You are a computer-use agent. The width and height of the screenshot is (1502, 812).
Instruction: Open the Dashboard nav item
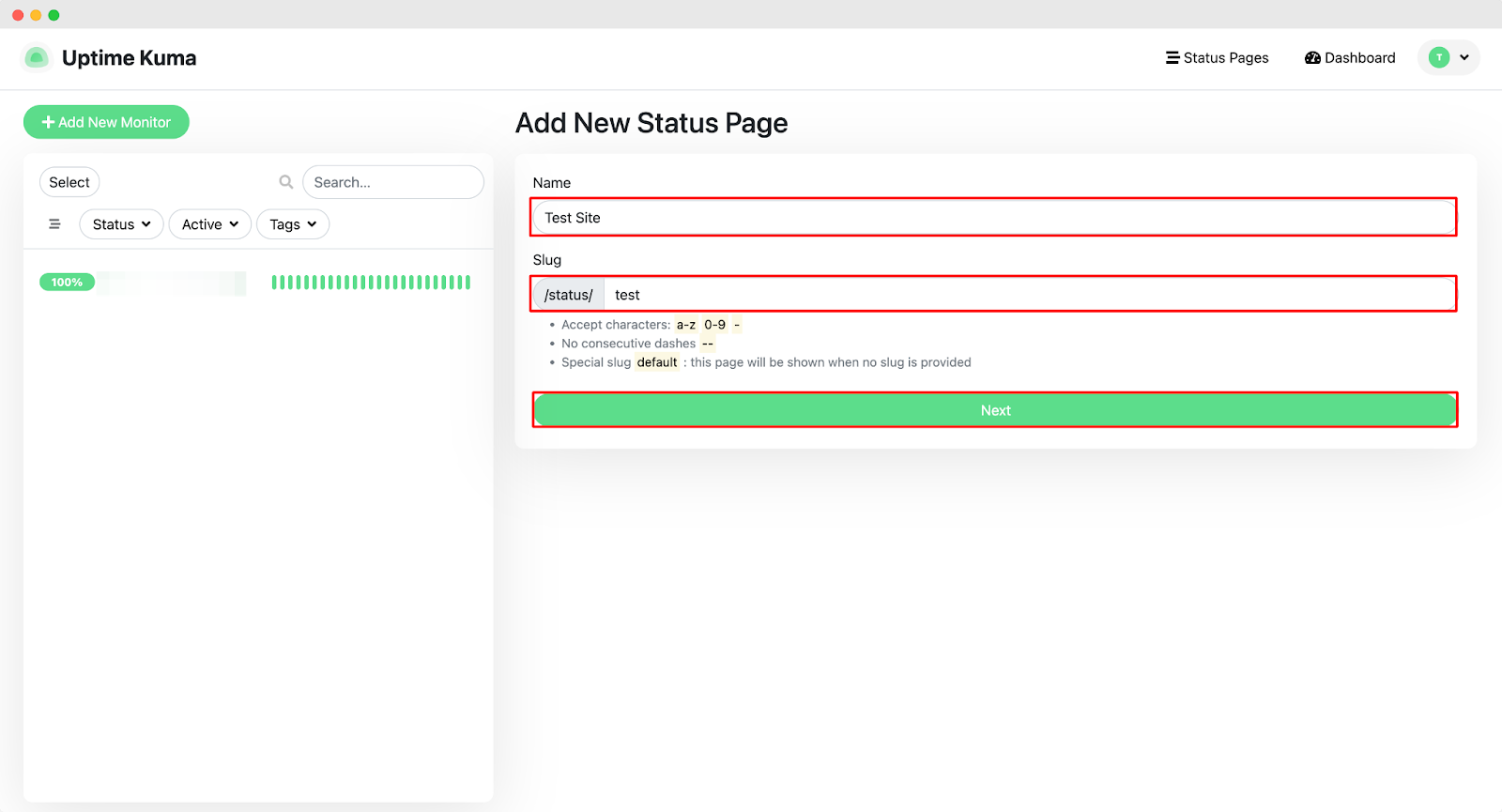(x=1350, y=58)
